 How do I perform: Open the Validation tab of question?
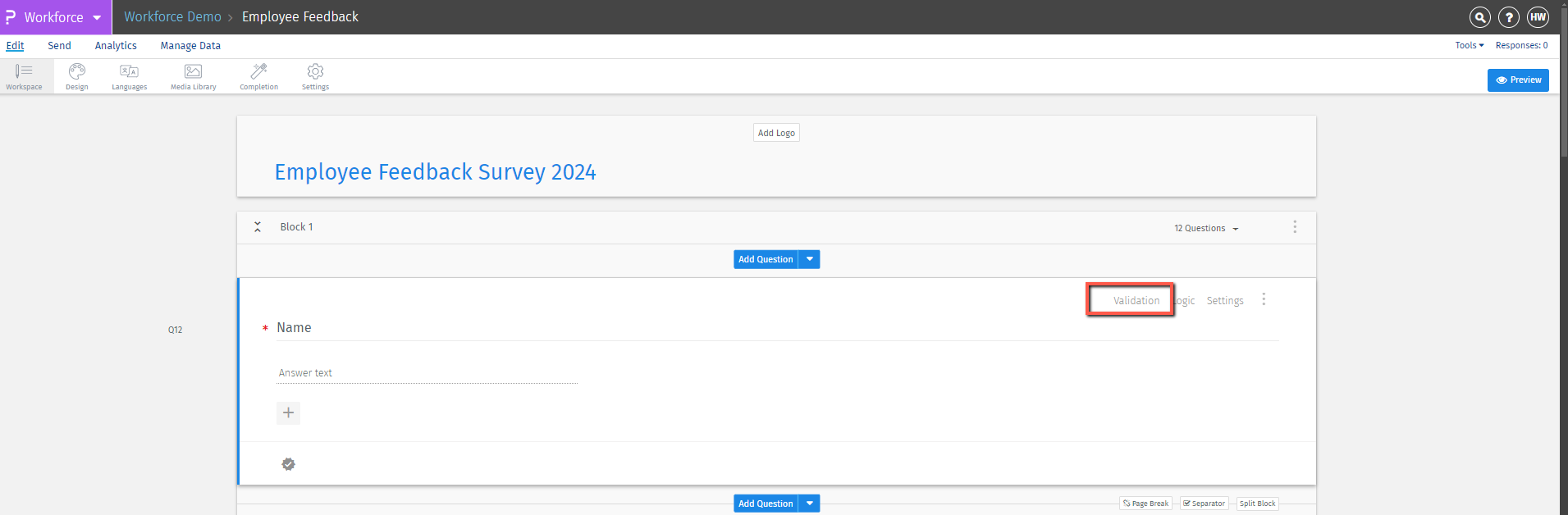pyautogui.click(x=1136, y=301)
